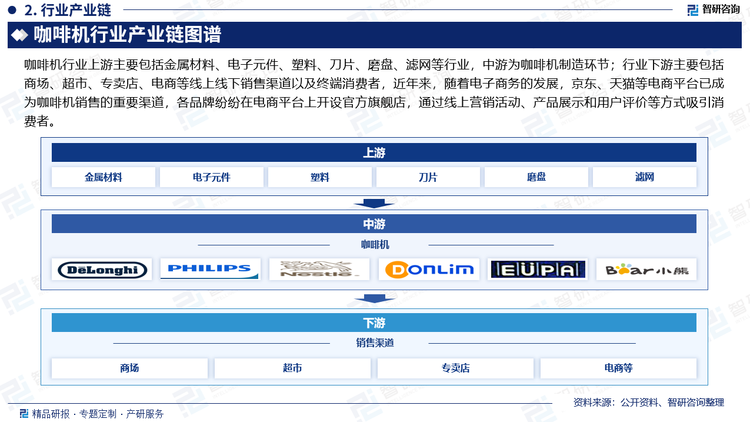Click the 滤网 box
Viewport: 750px width, 422px height.
click(644, 177)
